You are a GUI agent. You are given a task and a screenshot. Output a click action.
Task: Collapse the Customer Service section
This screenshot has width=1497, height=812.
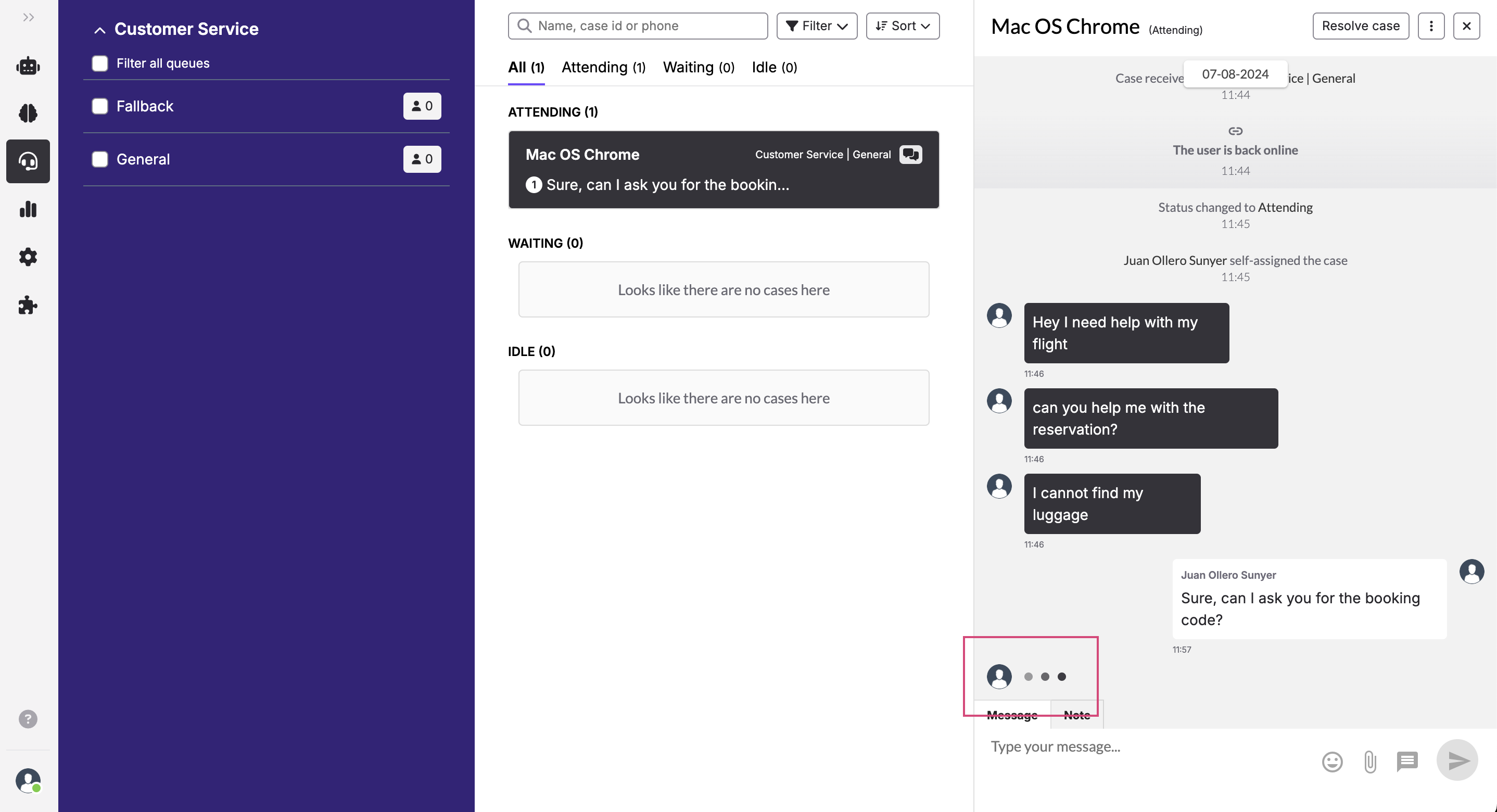pyautogui.click(x=100, y=30)
